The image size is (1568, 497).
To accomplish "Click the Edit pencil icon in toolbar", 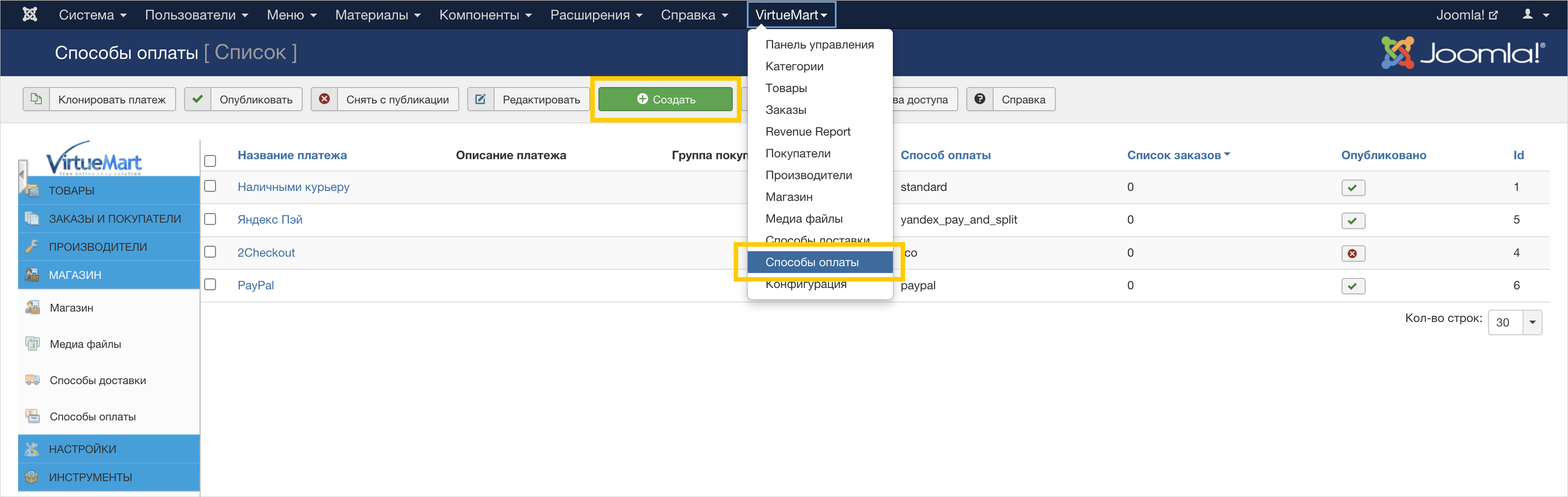I will (x=480, y=99).
